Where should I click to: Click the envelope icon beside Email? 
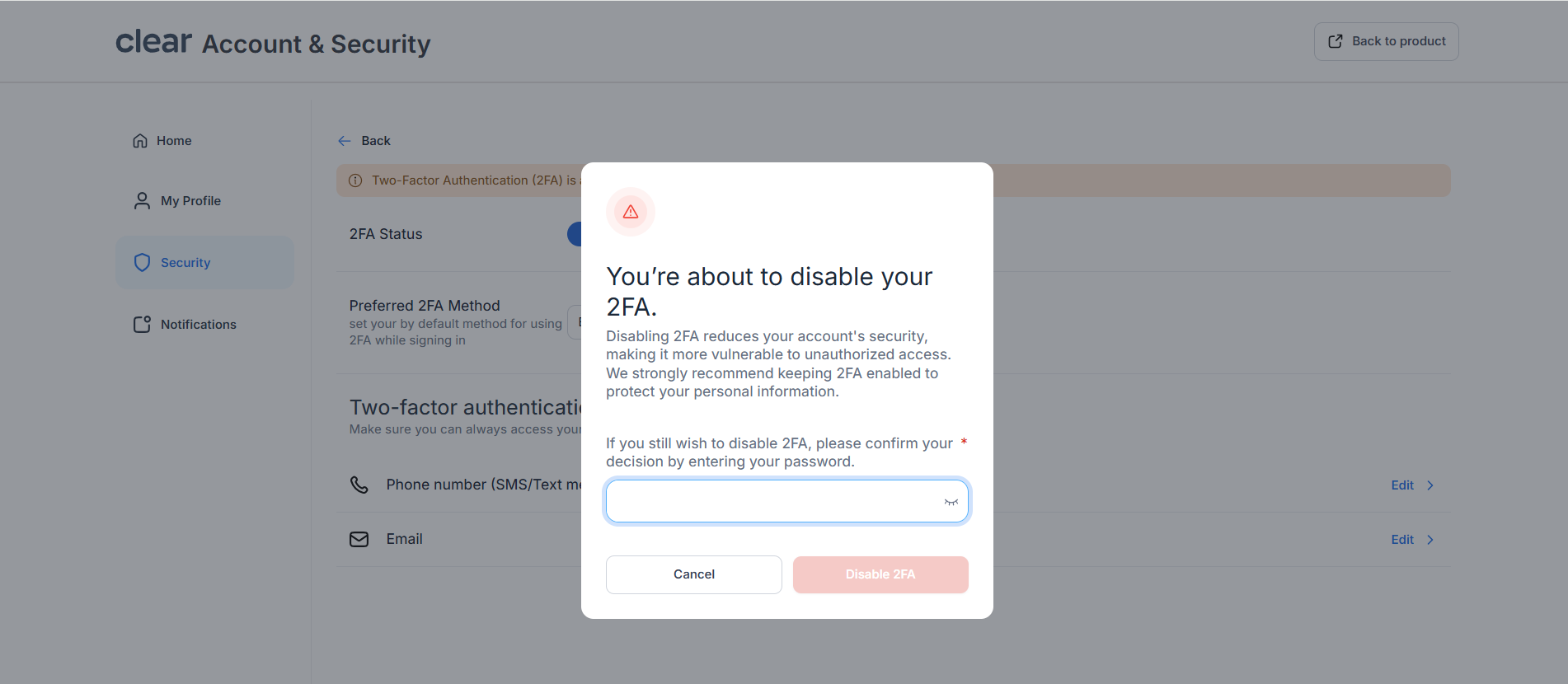click(359, 539)
